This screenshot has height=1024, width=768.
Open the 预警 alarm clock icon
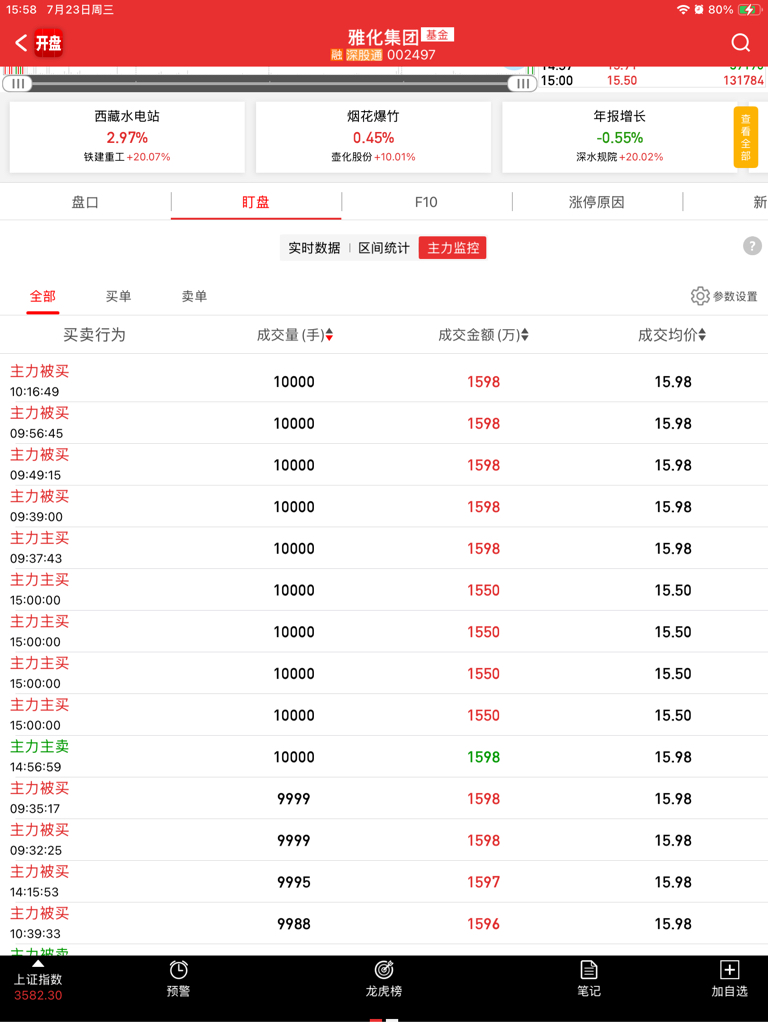pos(178,970)
